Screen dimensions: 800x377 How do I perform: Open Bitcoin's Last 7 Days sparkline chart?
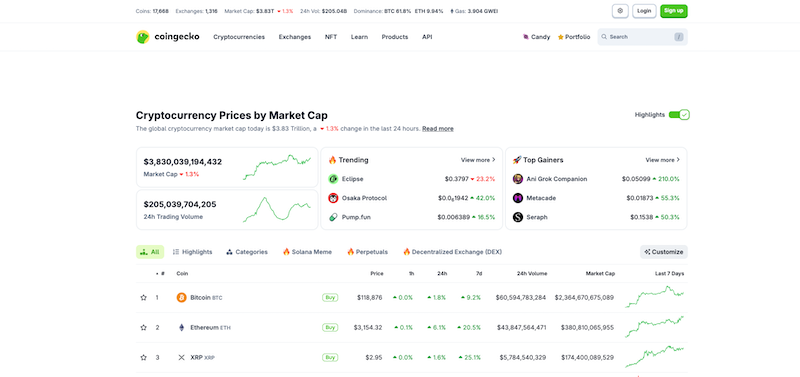[655, 297]
